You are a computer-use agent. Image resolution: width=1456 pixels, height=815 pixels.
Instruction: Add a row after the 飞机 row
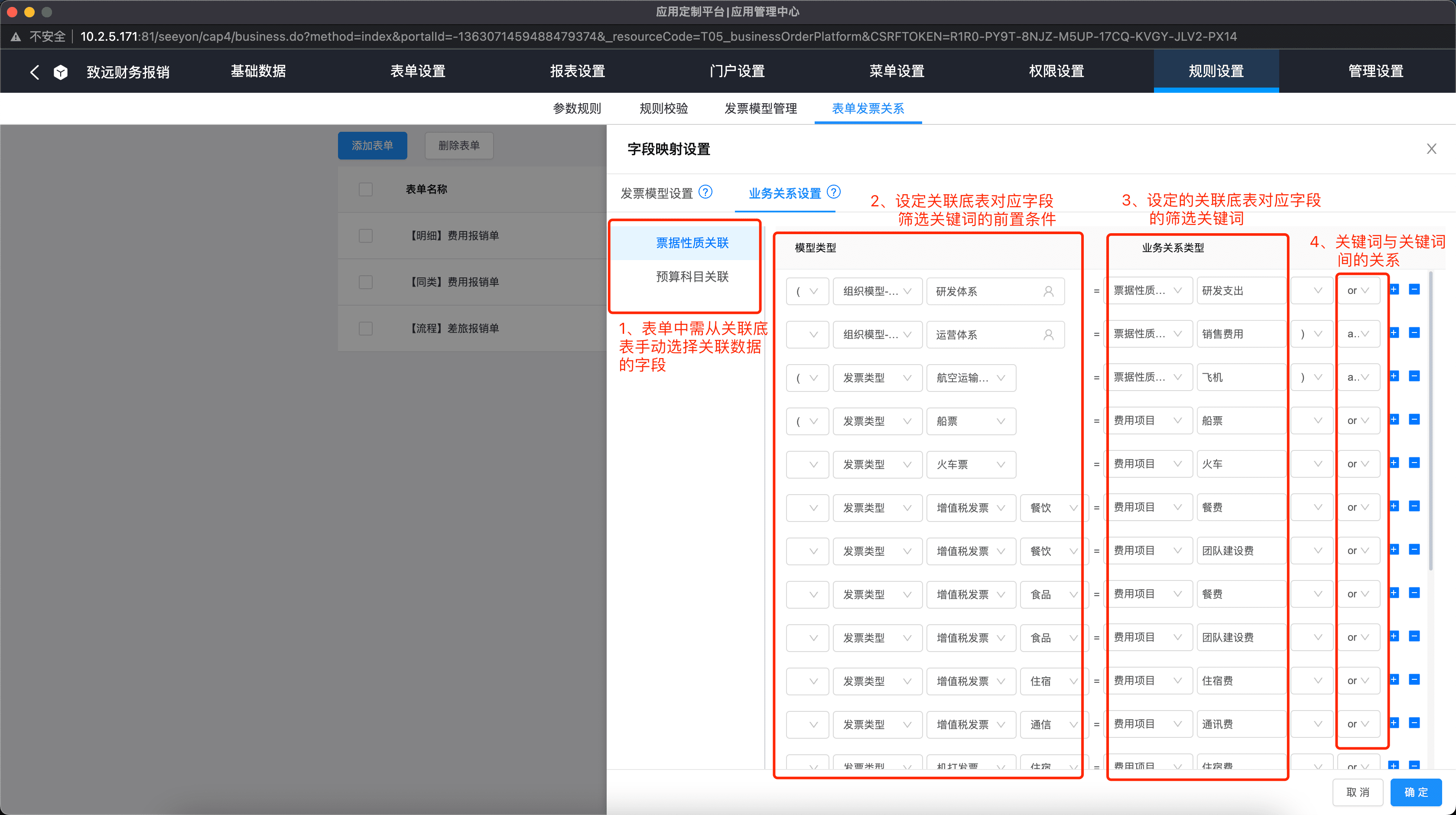(1394, 376)
